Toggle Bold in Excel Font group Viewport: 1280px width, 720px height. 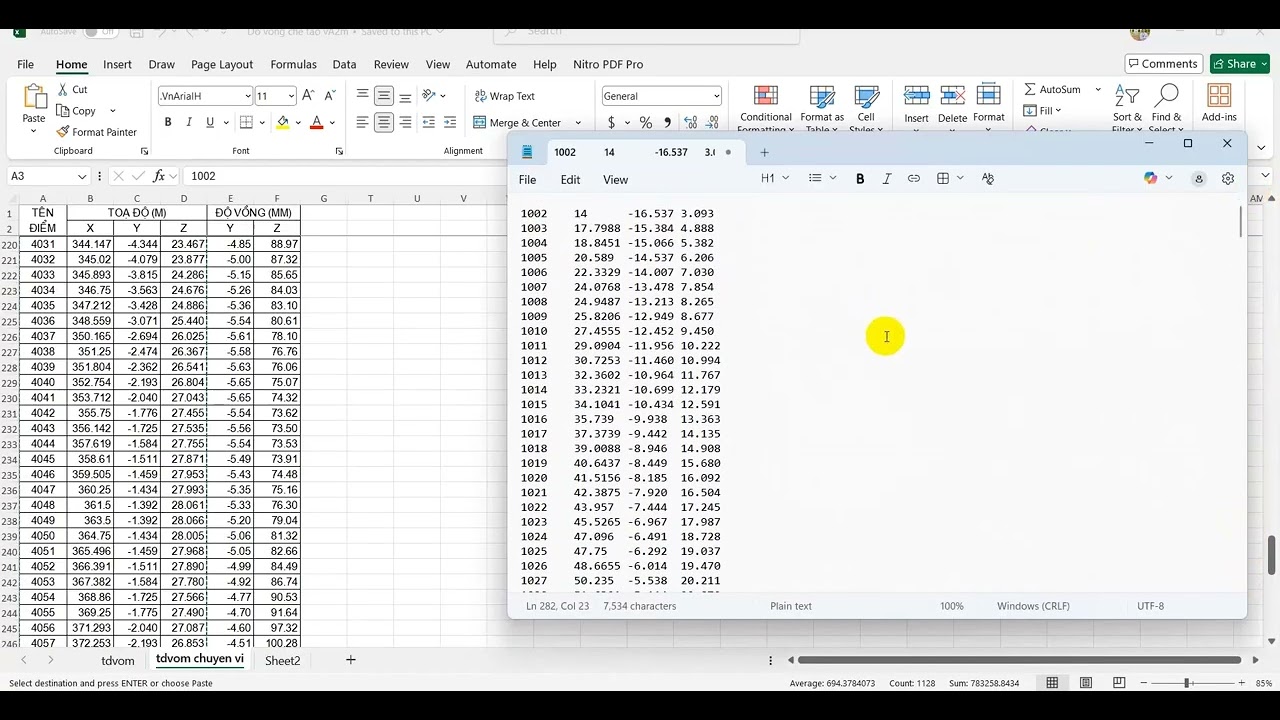[x=168, y=123]
